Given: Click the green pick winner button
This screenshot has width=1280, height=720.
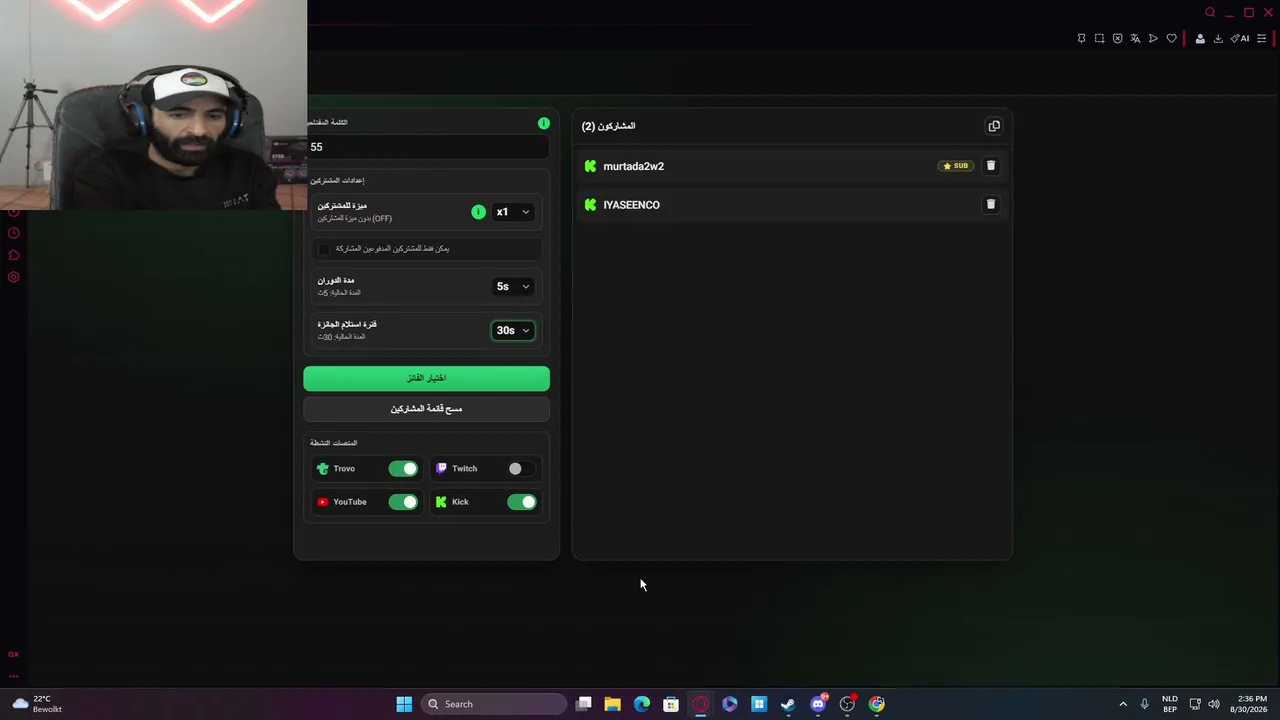Looking at the screenshot, I should coord(426,378).
